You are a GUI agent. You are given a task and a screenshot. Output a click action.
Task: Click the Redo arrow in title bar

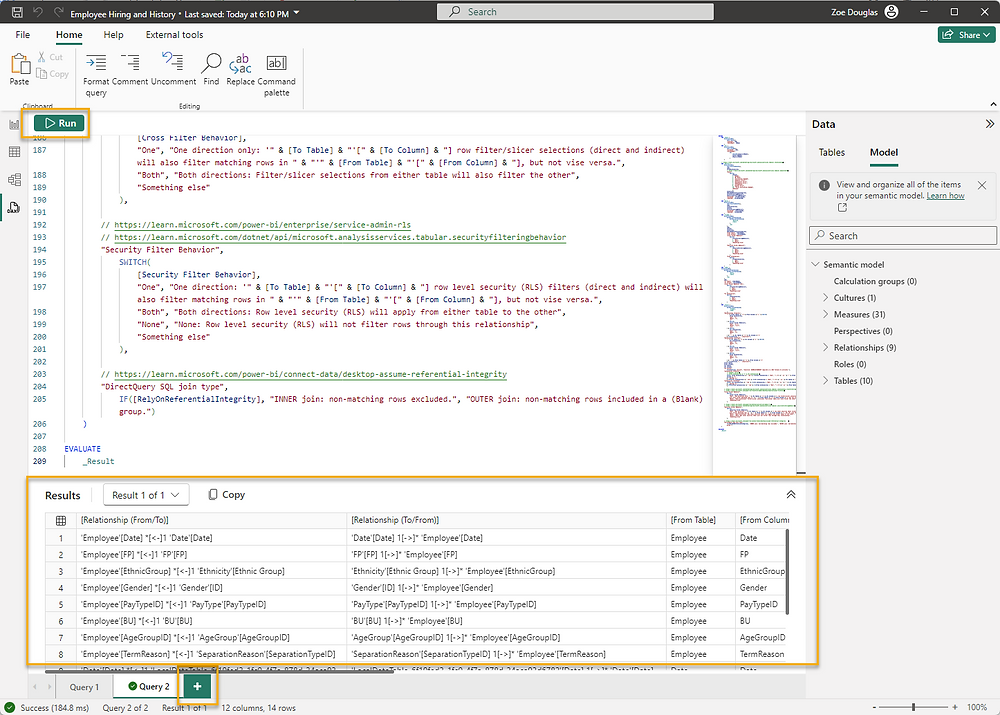tap(58, 12)
